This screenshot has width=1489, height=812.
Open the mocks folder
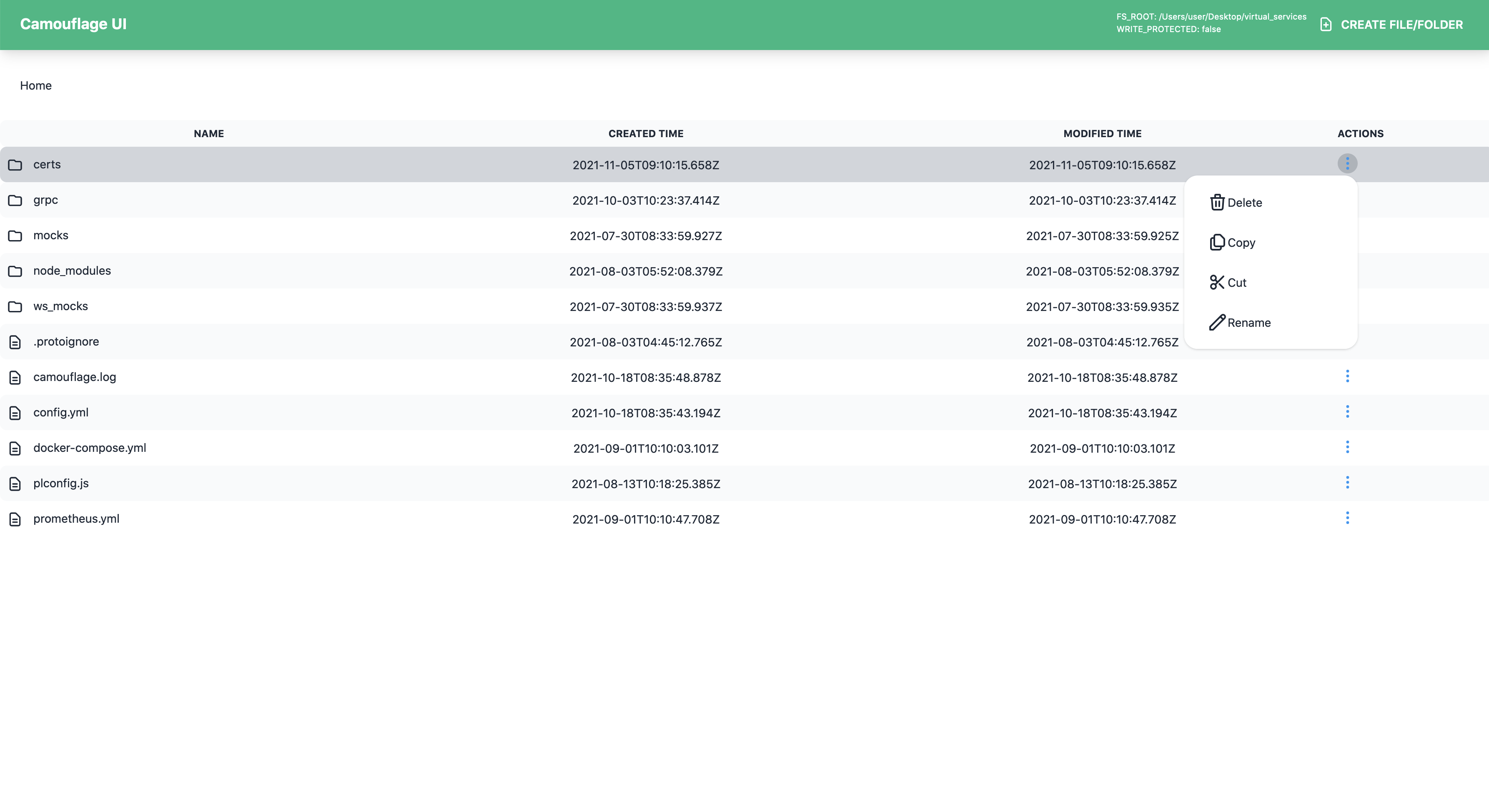click(x=51, y=235)
